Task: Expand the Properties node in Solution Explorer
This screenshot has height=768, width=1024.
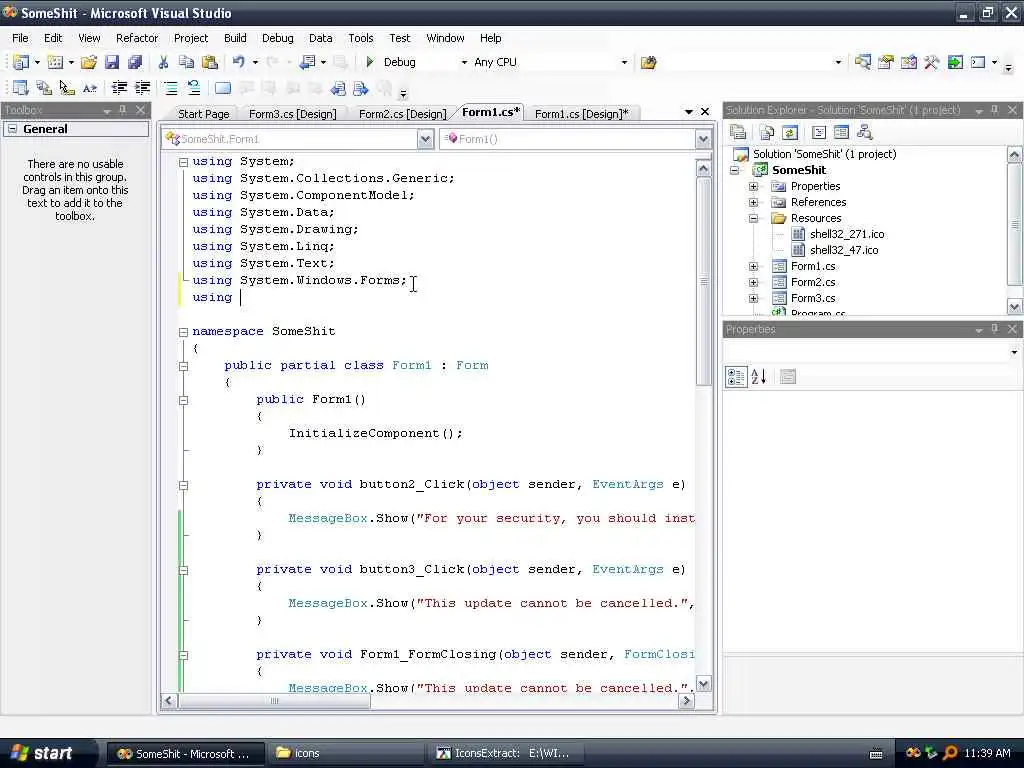Action: point(753,186)
